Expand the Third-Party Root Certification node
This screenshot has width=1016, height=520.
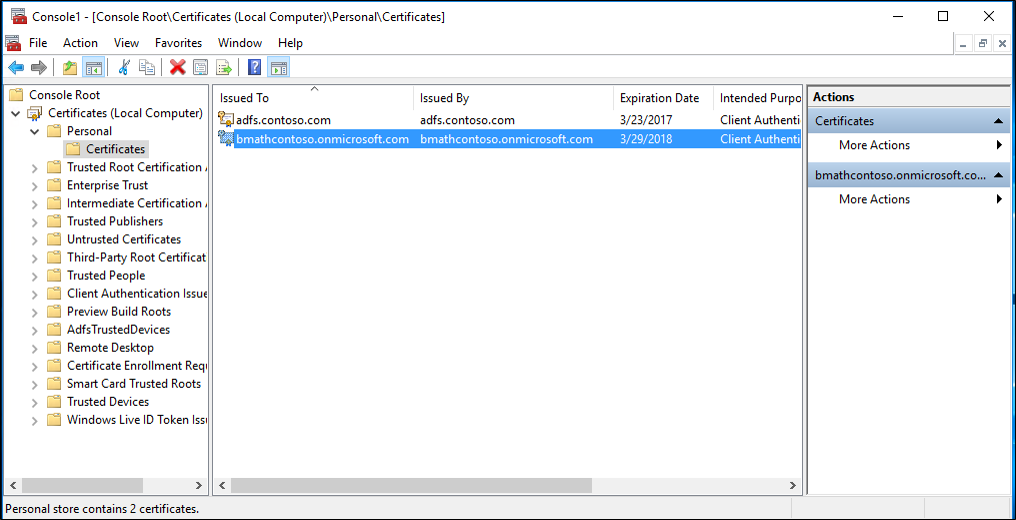(x=34, y=258)
